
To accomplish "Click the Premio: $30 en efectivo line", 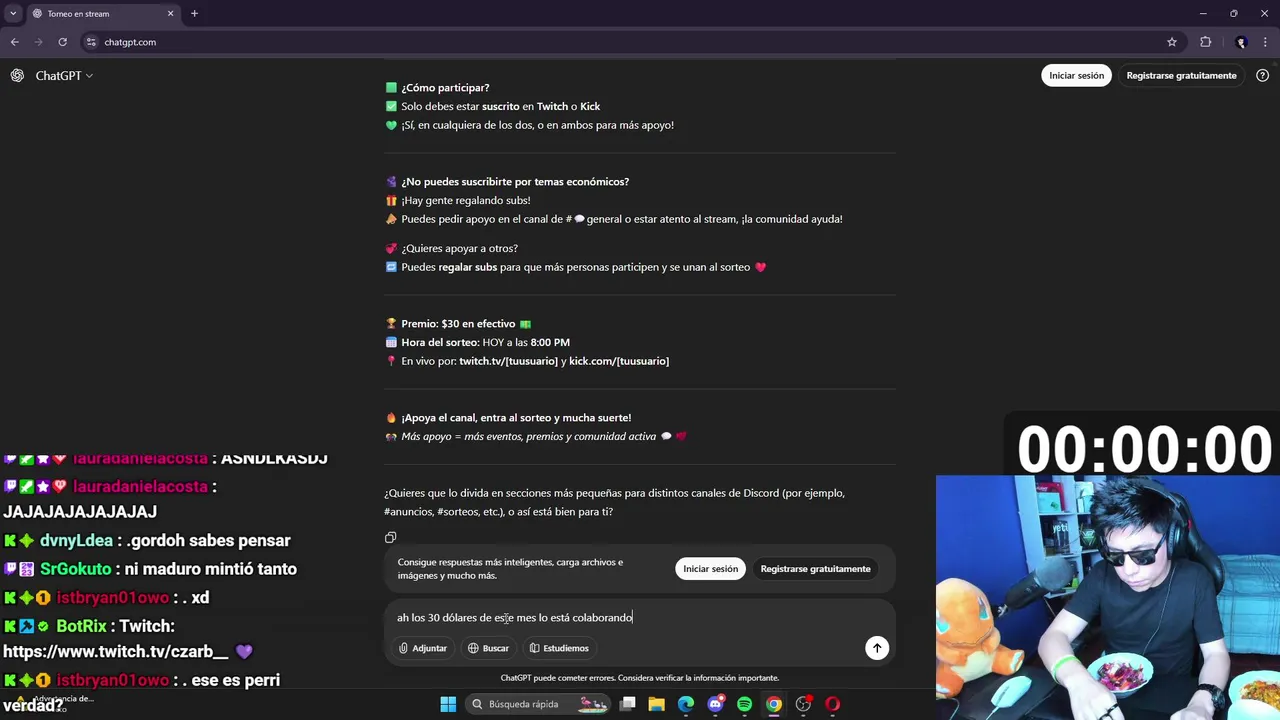I will point(458,324).
